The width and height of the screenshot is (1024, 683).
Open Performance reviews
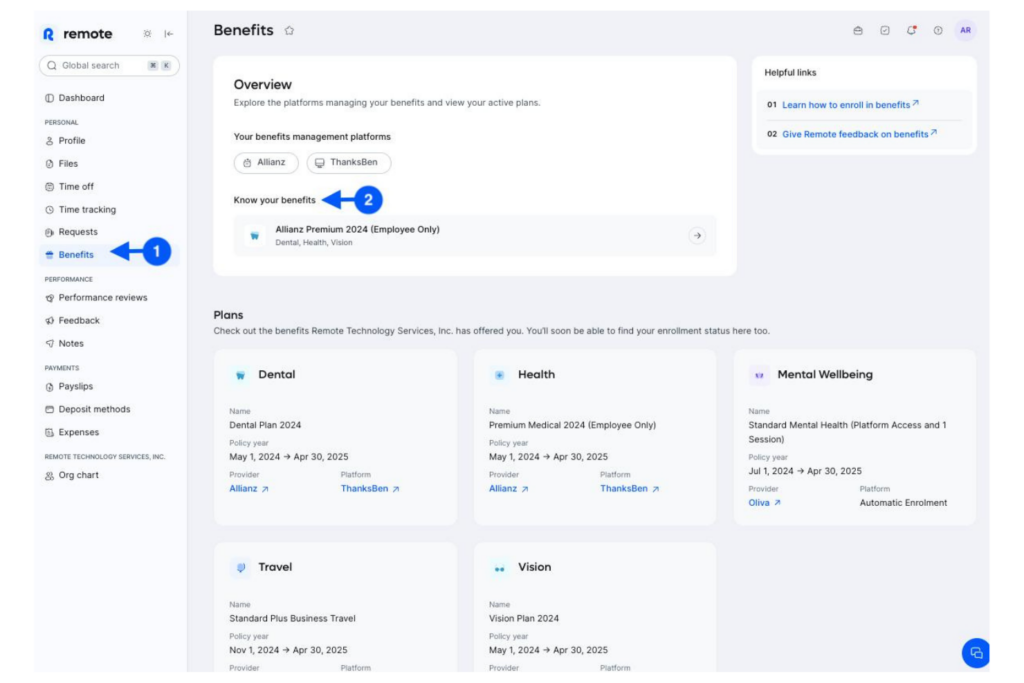pos(103,297)
